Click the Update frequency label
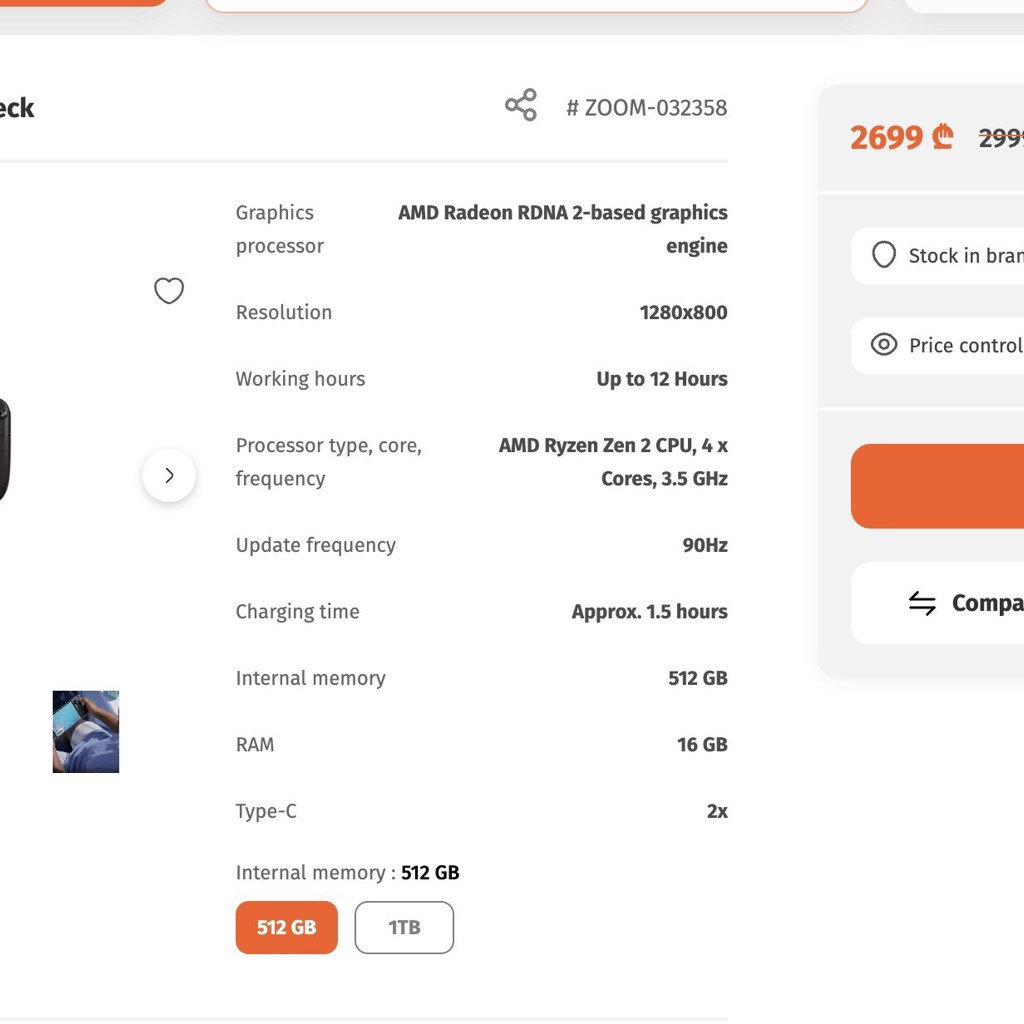 click(x=315, y=545)
